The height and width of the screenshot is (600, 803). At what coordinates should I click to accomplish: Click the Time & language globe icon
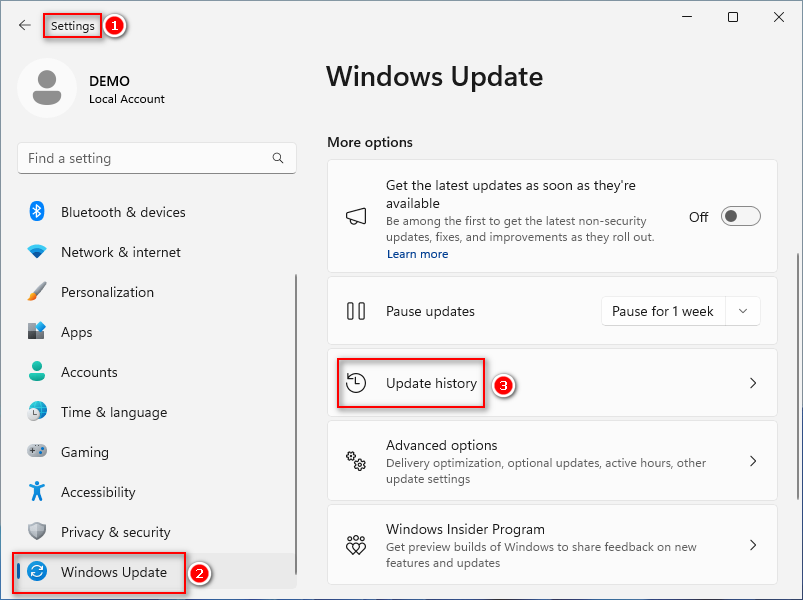pos(37,412)
